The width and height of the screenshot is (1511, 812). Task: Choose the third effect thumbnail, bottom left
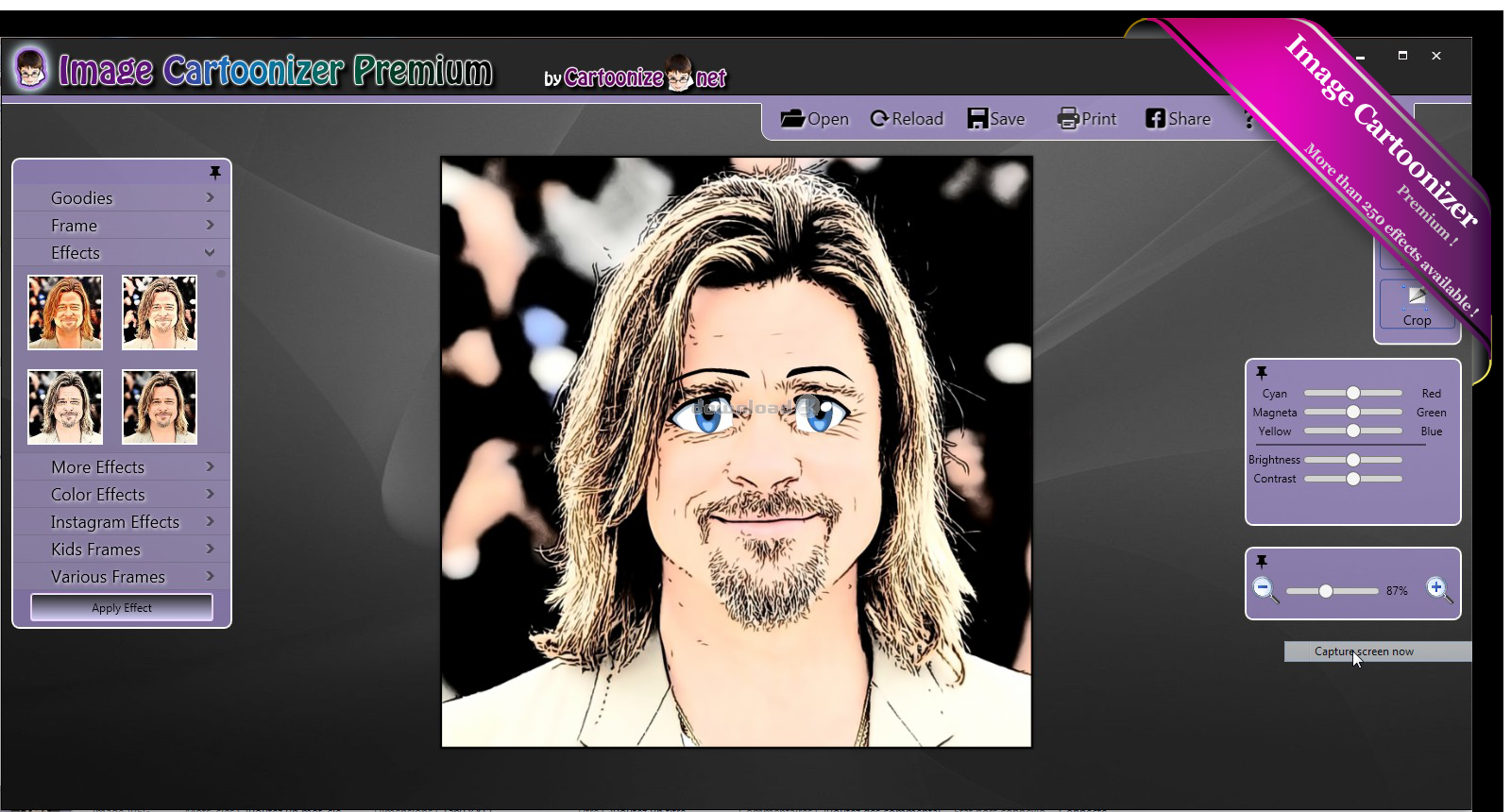click(65, 407)
